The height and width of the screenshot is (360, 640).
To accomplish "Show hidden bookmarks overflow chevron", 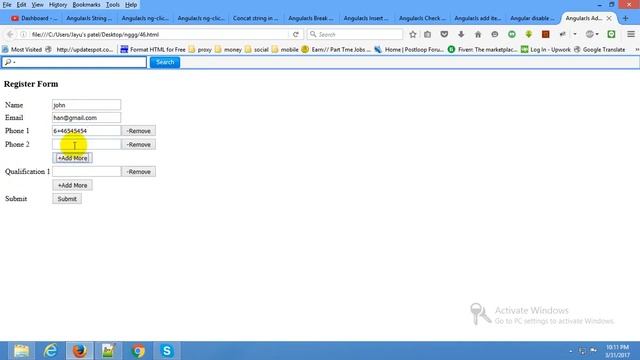I will [x=637, y=49].
